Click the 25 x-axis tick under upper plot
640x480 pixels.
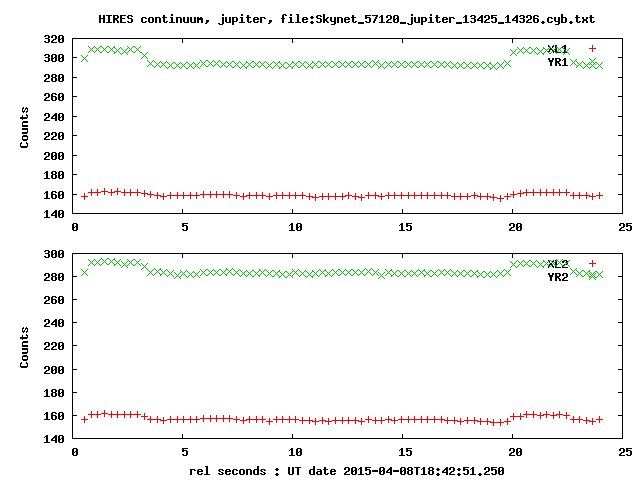[x=625, y=227]
